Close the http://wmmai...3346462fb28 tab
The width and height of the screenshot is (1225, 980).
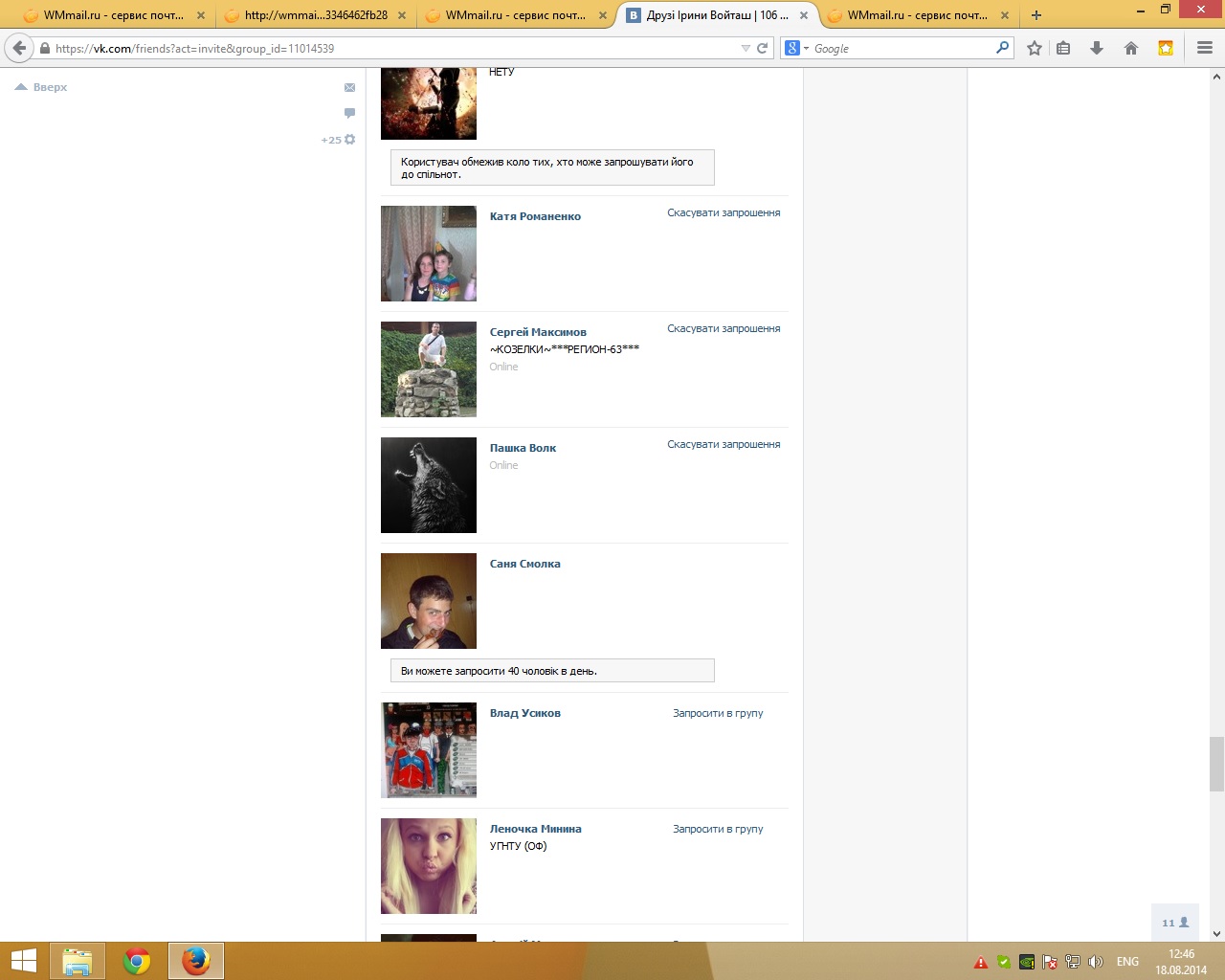click(402, 15)
